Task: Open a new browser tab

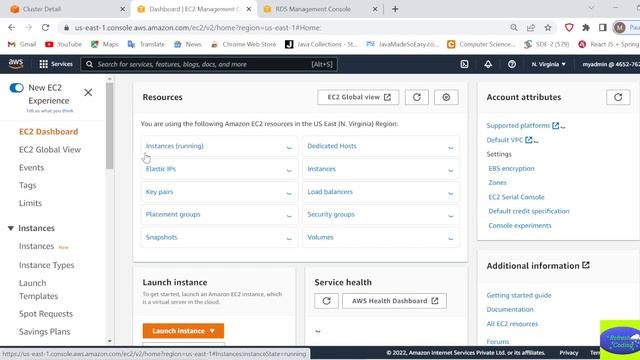Action: click(395, 9)
